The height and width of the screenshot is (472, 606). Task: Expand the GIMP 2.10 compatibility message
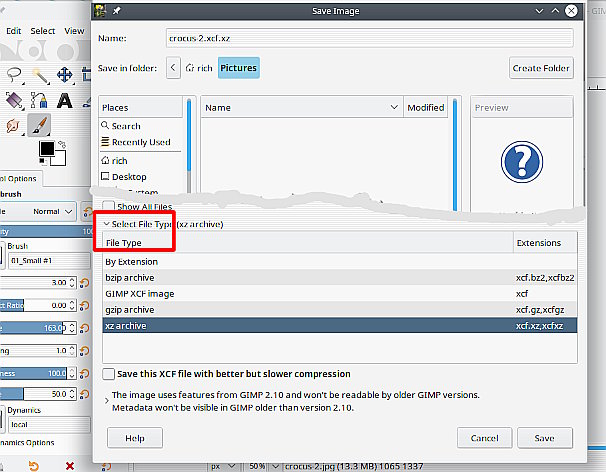(x=107, y=401)
